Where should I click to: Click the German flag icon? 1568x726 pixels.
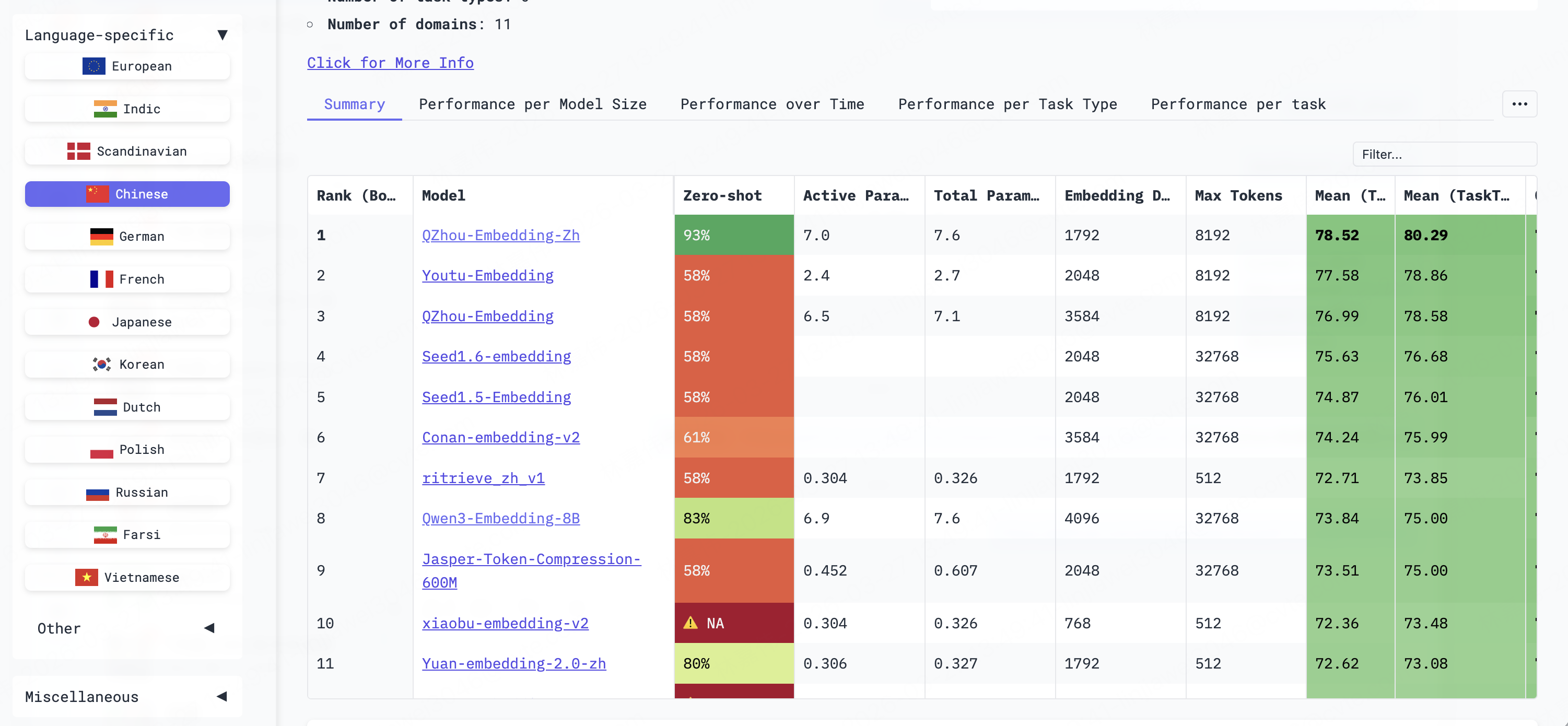tap(102, 237)
